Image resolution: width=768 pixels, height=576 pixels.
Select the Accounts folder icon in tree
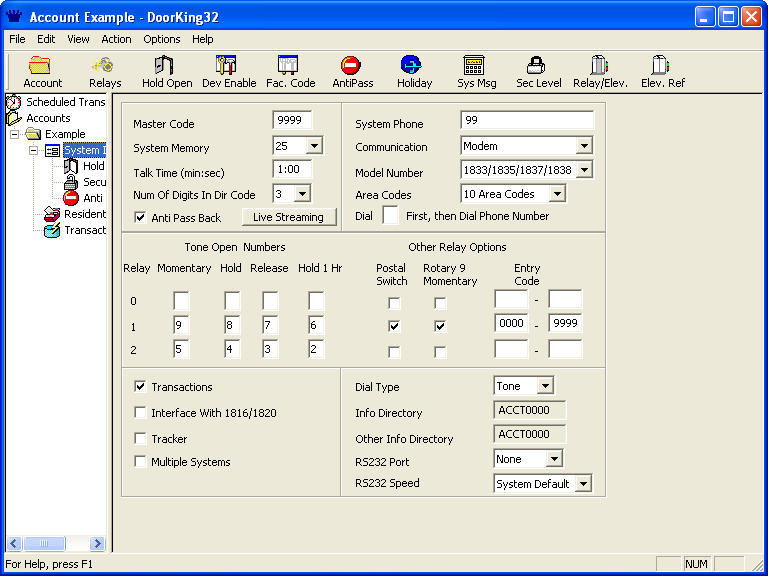(x=14, y=118)
